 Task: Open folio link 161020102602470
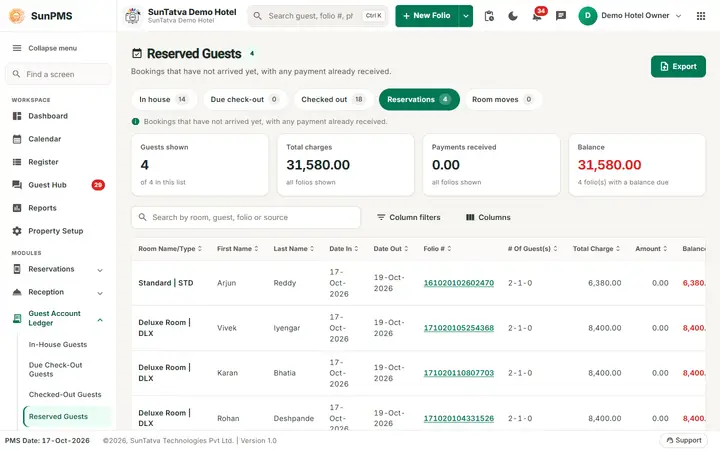(459, 283)
